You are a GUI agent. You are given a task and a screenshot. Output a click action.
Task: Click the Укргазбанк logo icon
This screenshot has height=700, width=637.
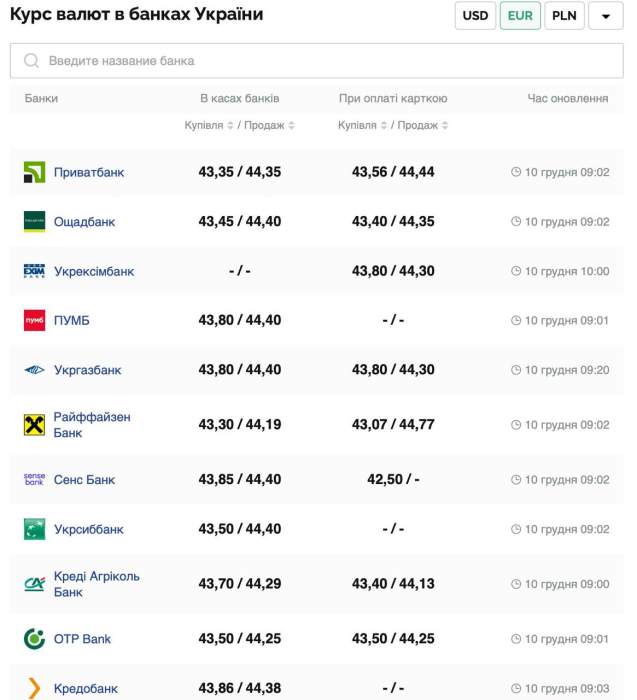[34, 370]
